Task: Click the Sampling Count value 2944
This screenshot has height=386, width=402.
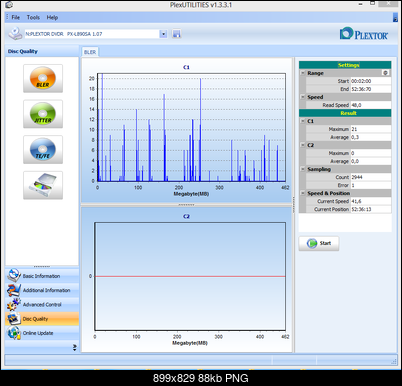Action: [x=371, y=177]
